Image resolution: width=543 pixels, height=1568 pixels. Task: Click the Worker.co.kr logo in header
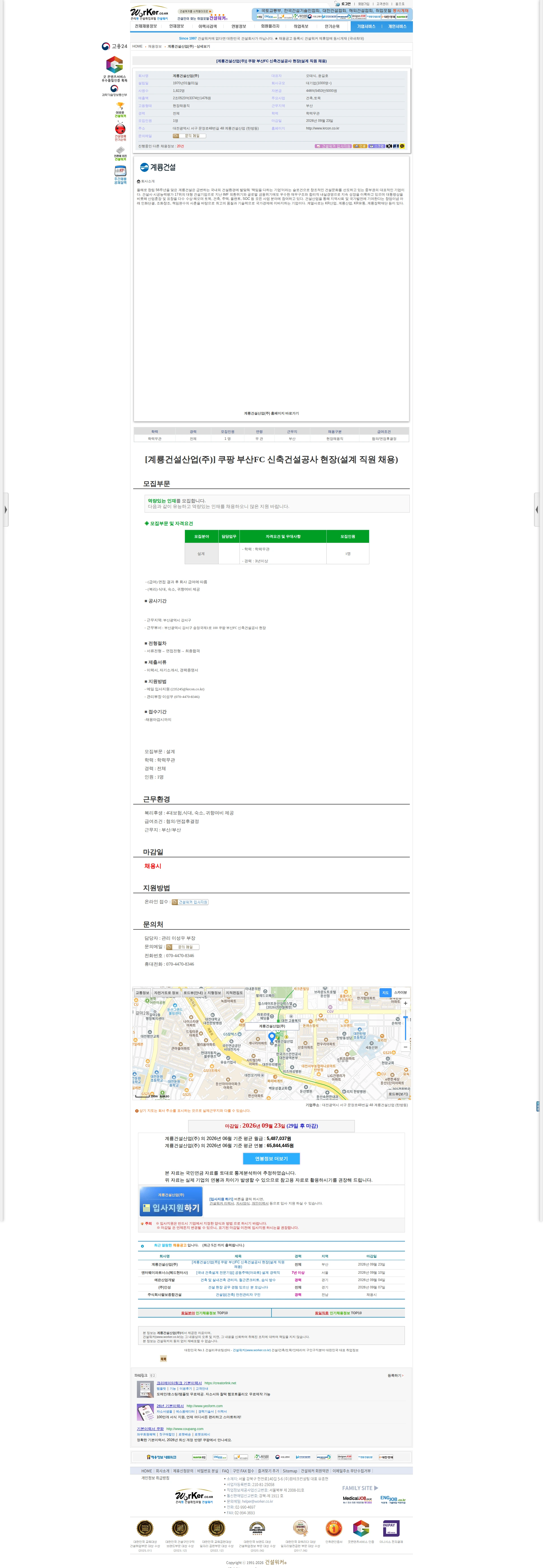149,13
